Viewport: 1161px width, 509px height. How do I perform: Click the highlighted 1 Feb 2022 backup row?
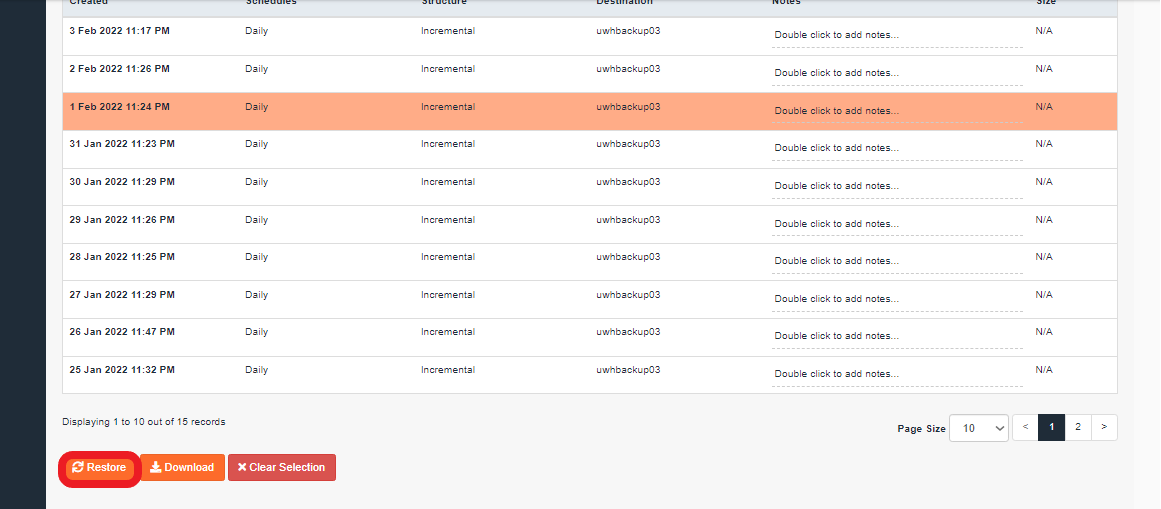click(120, 107)
